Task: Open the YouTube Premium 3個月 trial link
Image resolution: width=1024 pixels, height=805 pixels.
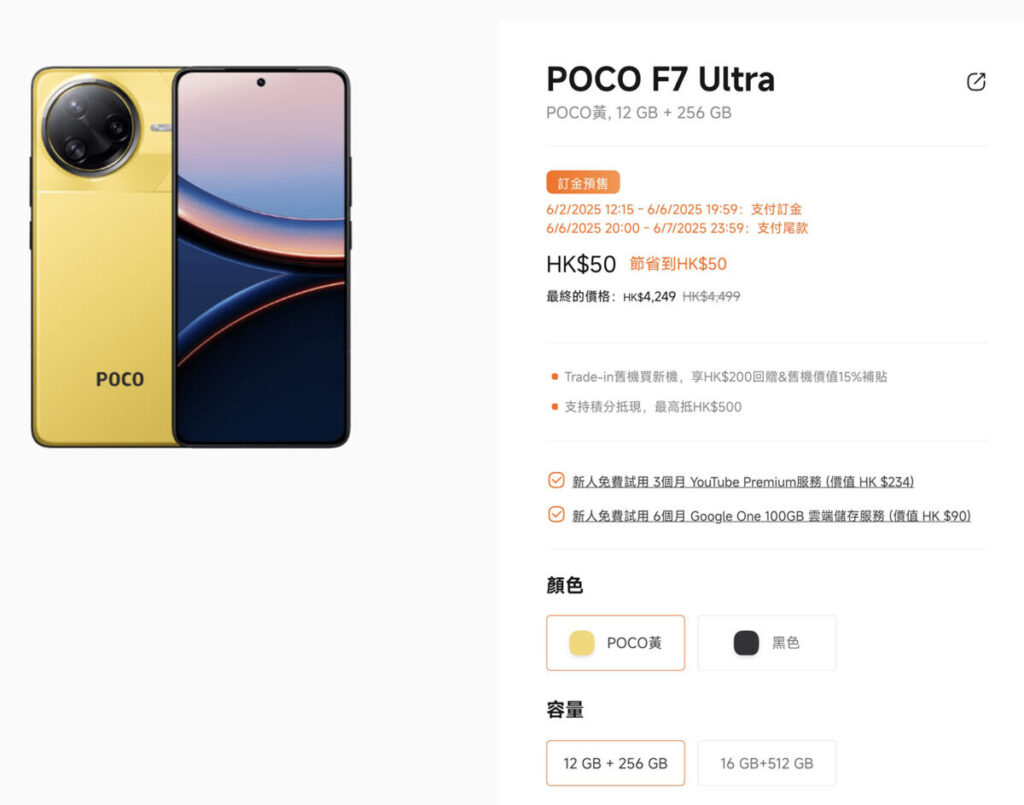Action: [x=743, y=482]
